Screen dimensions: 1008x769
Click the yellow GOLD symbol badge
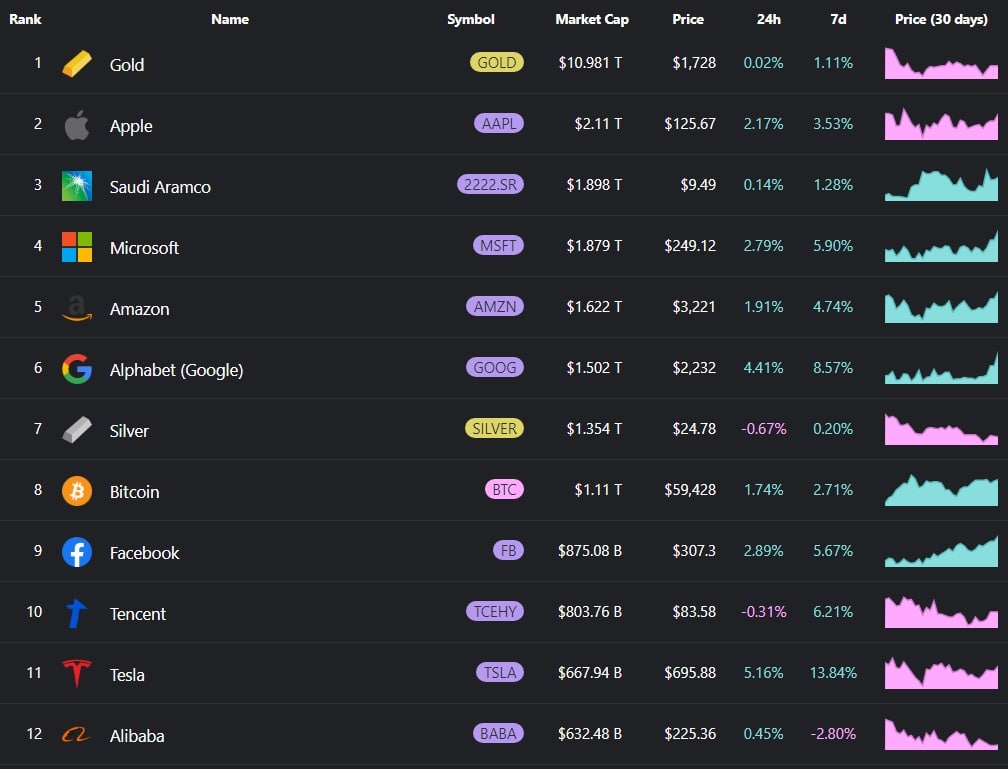(x=497, y=62)
